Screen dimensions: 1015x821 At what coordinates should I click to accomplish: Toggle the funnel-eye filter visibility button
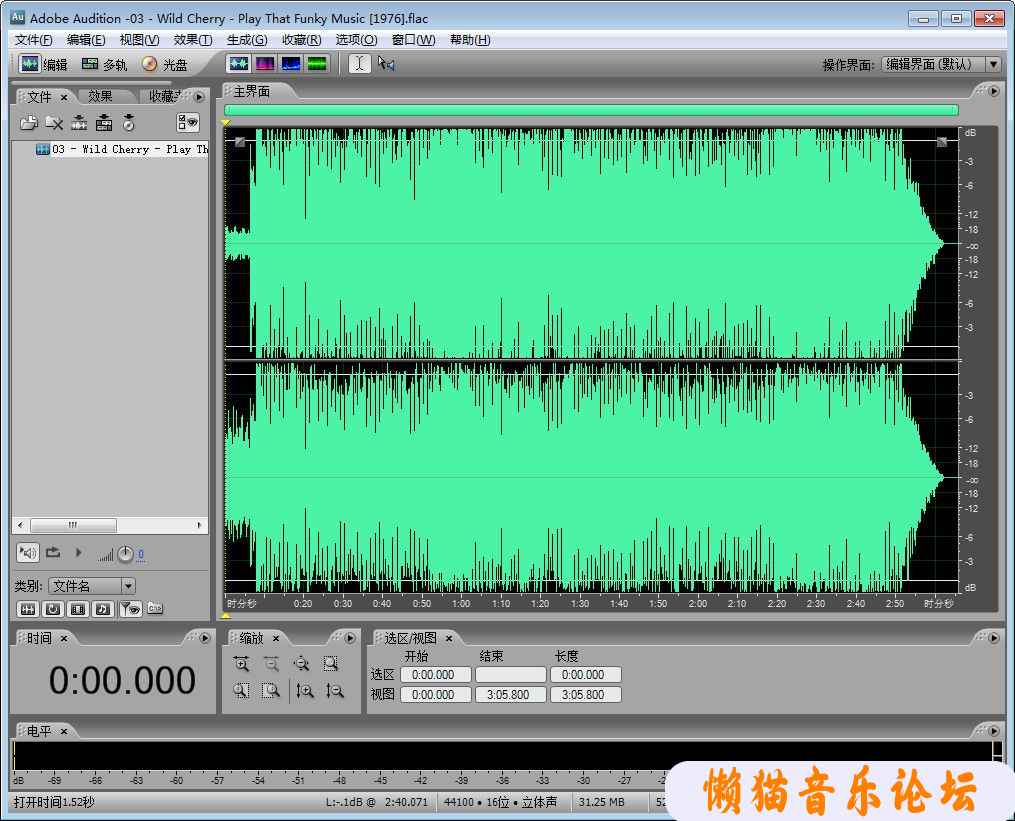click(131, 609)
